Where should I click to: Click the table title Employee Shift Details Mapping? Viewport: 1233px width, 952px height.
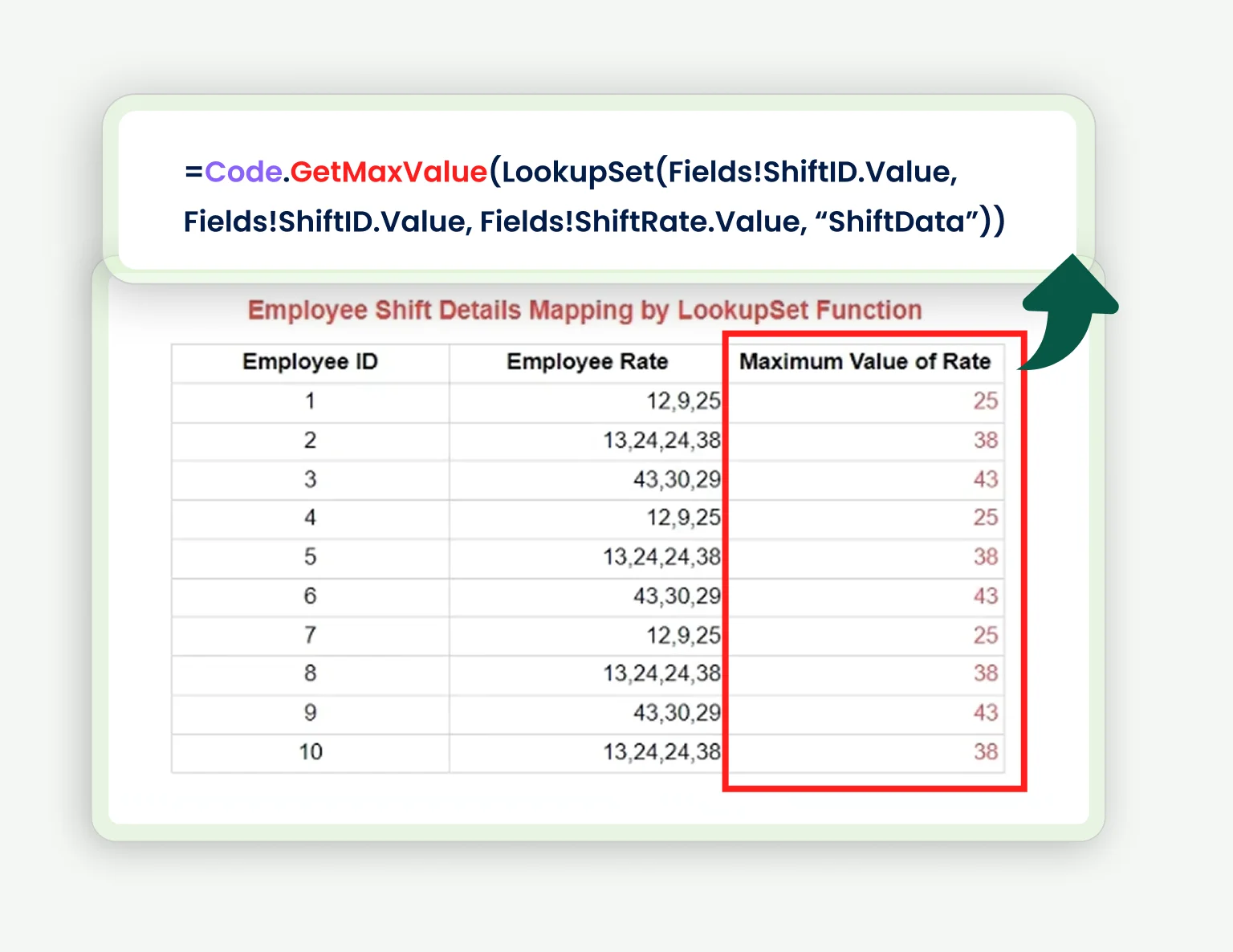[x=584, y=310]
